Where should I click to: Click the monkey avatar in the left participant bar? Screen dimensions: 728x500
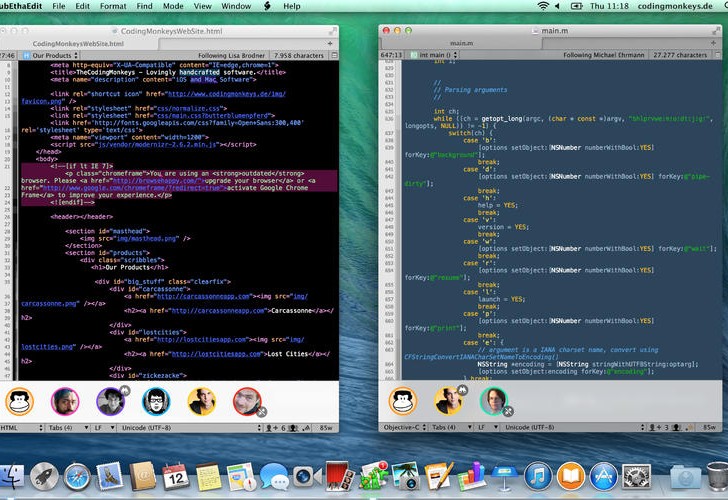click(19, 402)
